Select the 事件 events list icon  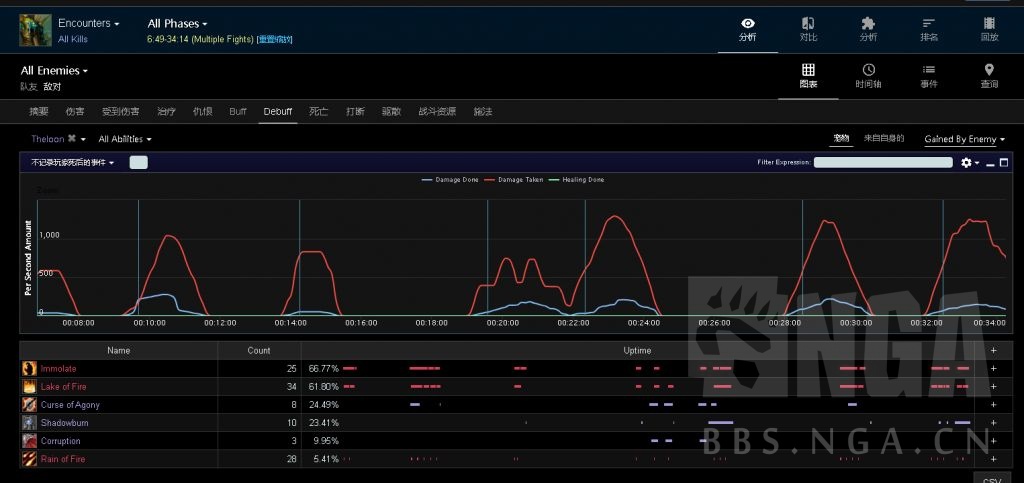pyautogui.click(x=929, y=75)
